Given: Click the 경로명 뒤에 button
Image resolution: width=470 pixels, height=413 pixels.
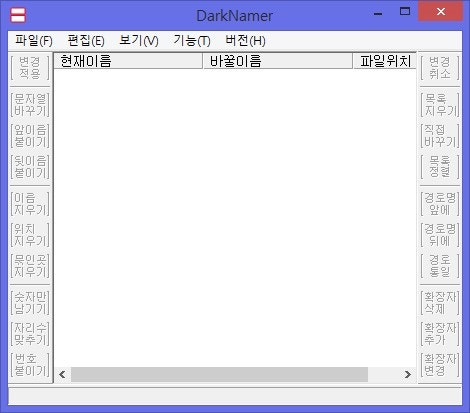Looking at the screenshot, I should pyautogui.click(x=440, y=235).
